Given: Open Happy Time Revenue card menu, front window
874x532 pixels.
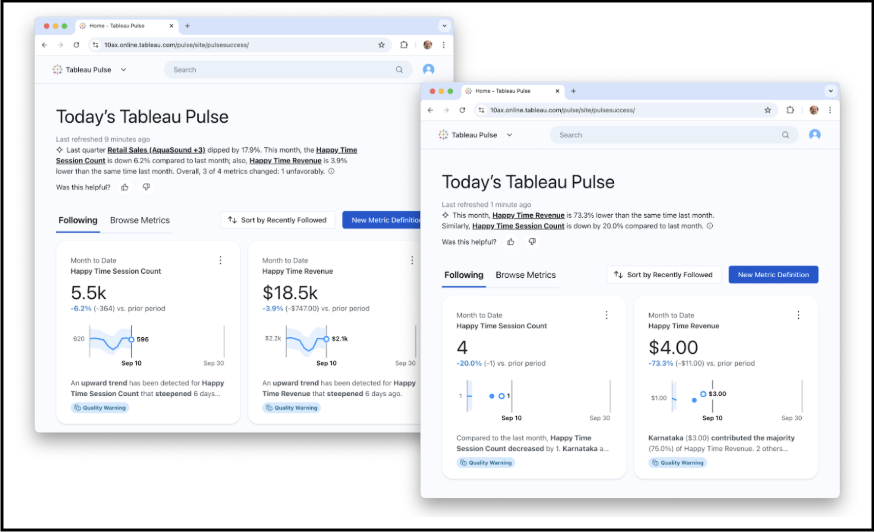Looking at the screenshot, I should (798, 315).
